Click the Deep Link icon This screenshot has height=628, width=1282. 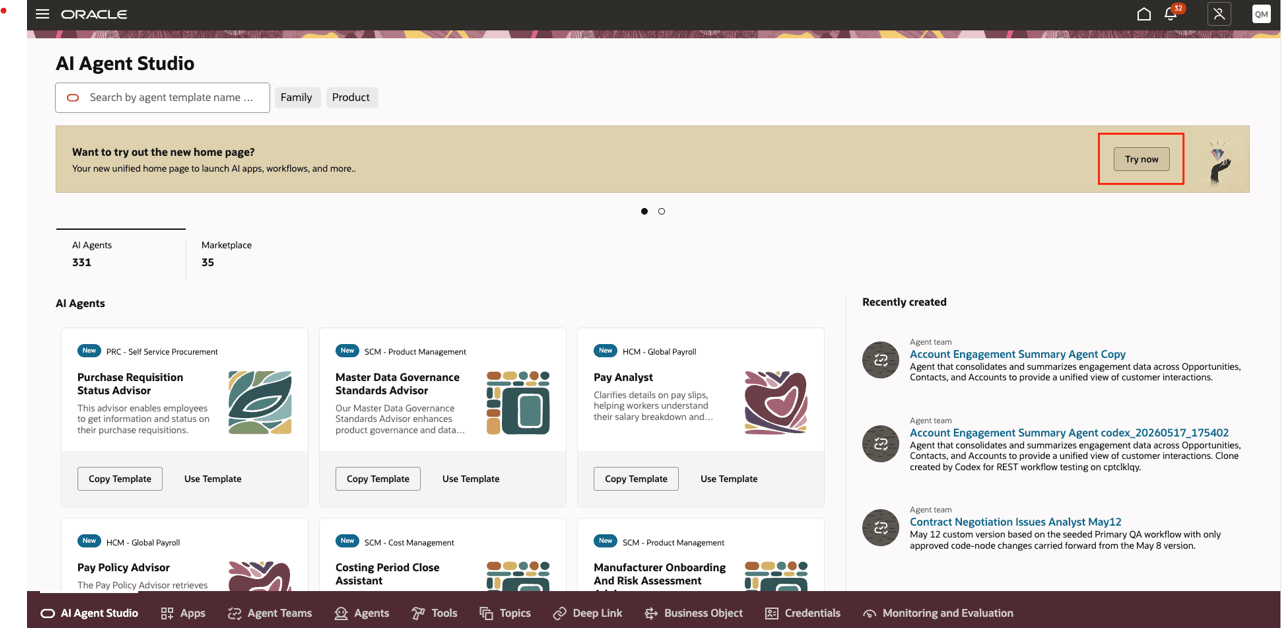coord(560,613)
